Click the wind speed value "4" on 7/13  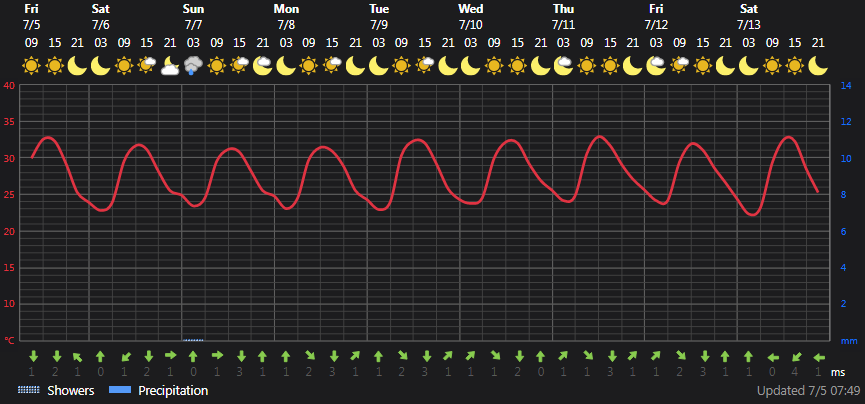click(795, 372)
